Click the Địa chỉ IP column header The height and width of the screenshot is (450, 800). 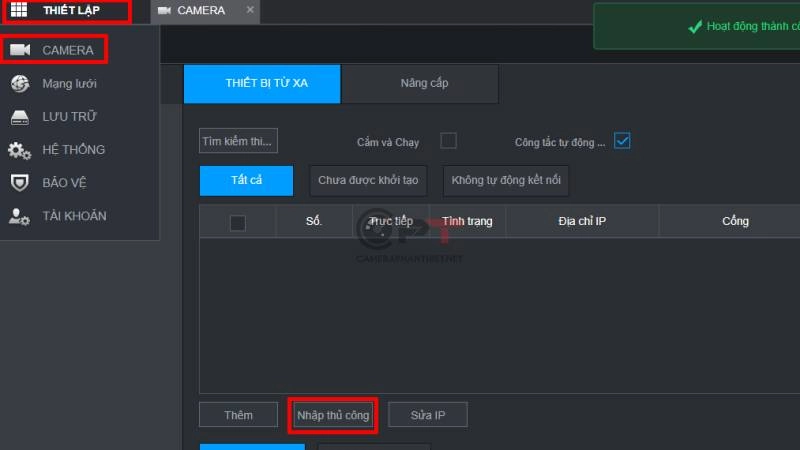582,221
